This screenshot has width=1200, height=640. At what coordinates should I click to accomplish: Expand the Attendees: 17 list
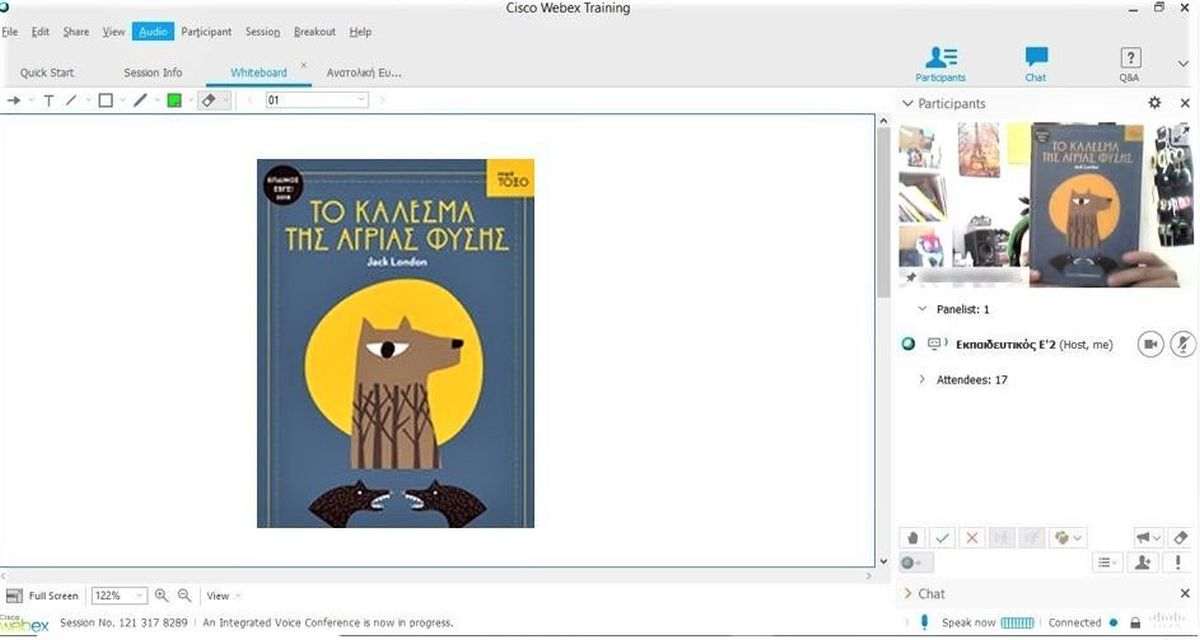tap(923, 380)
